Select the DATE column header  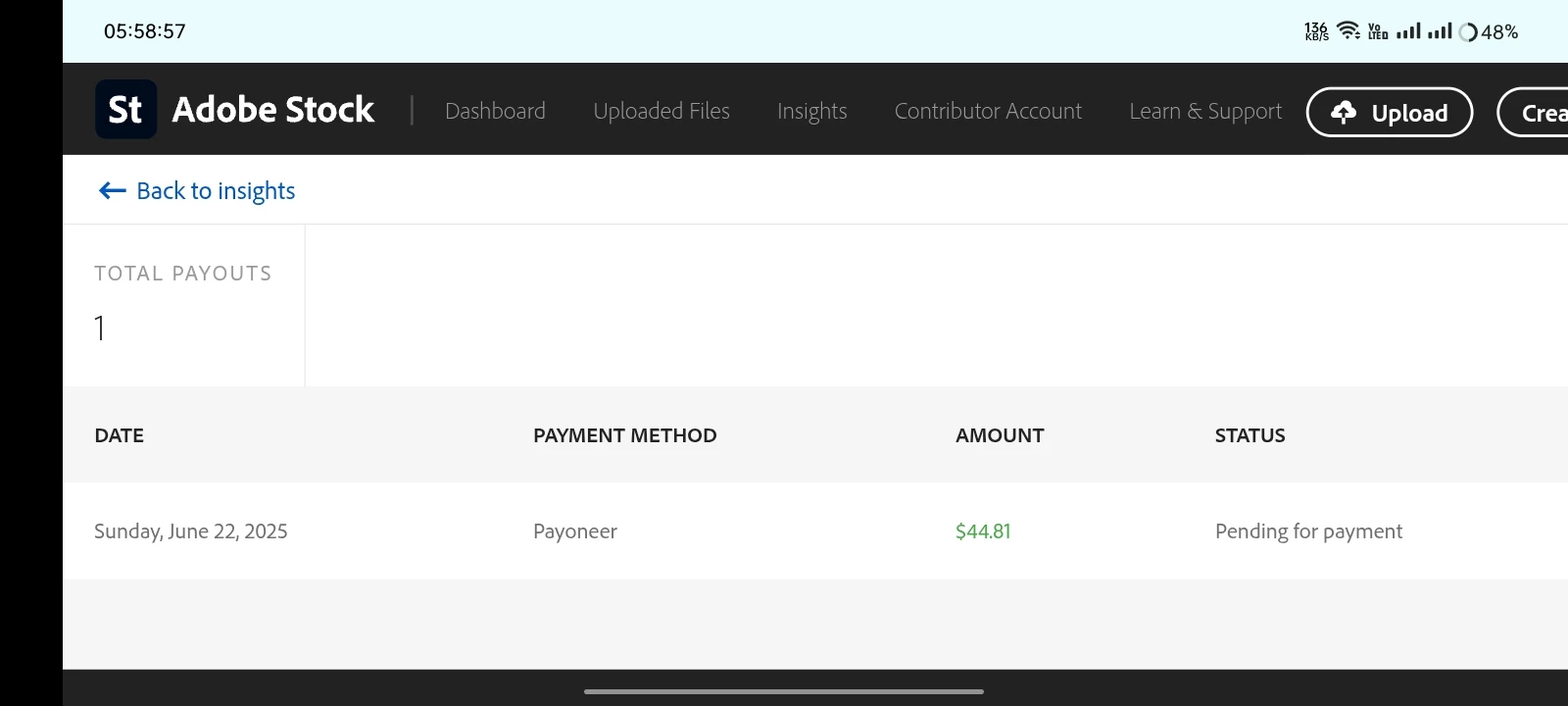point(120,435)
